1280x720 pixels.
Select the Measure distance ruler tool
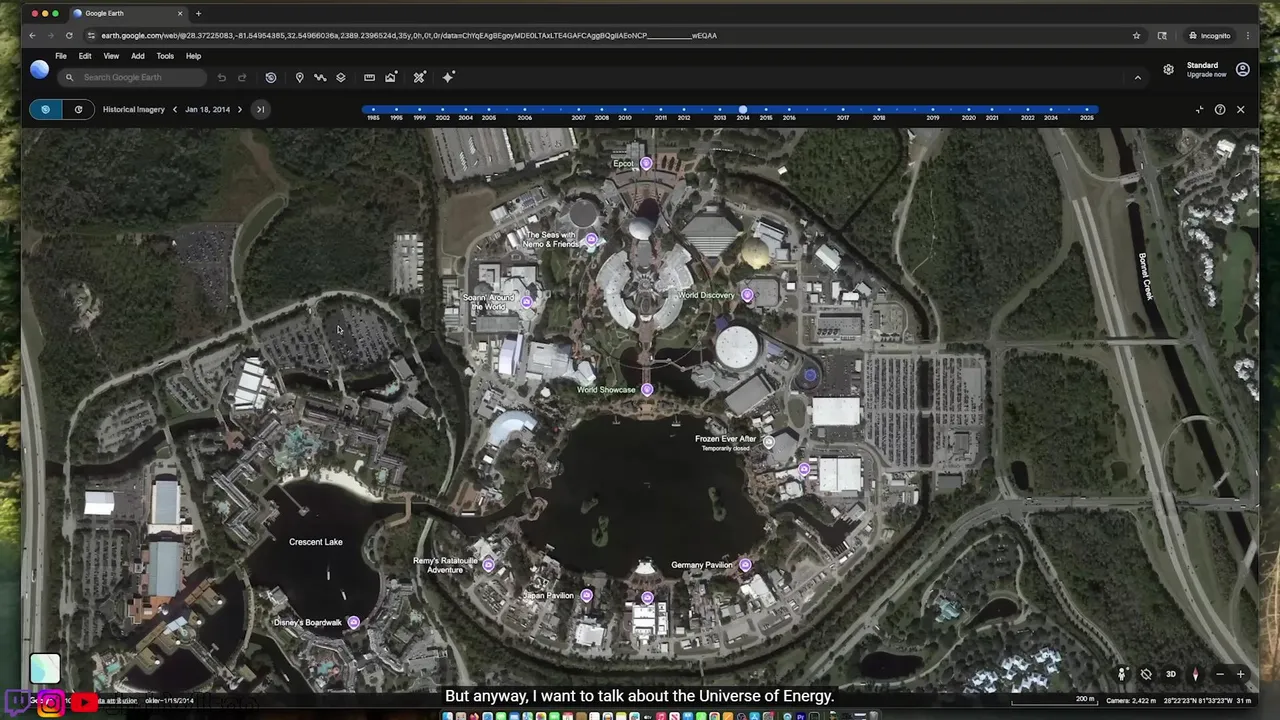click(x=369, y=77)
